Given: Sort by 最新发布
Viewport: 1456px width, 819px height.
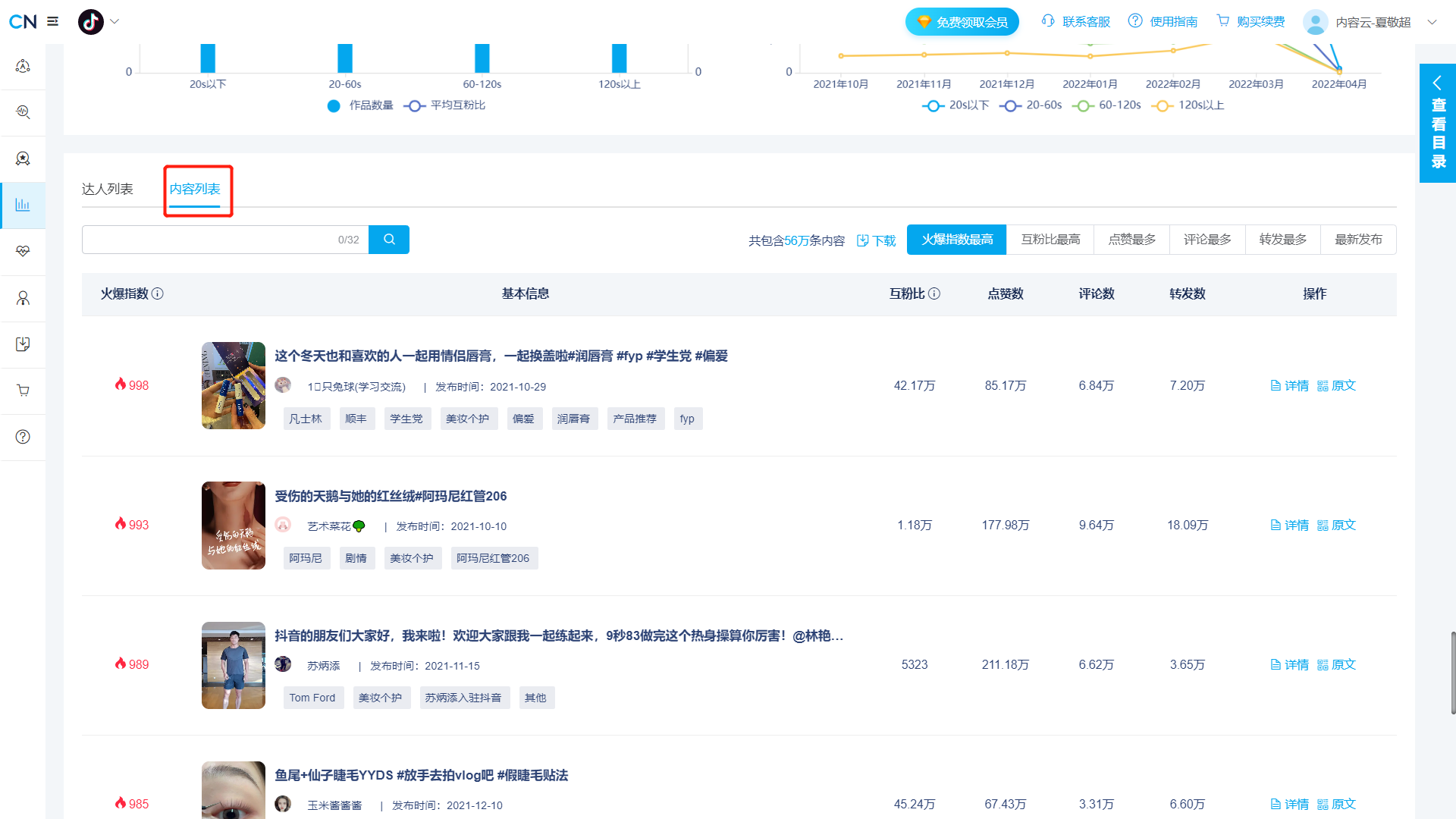Looking at the screenshot, I should click(1358, 240).
